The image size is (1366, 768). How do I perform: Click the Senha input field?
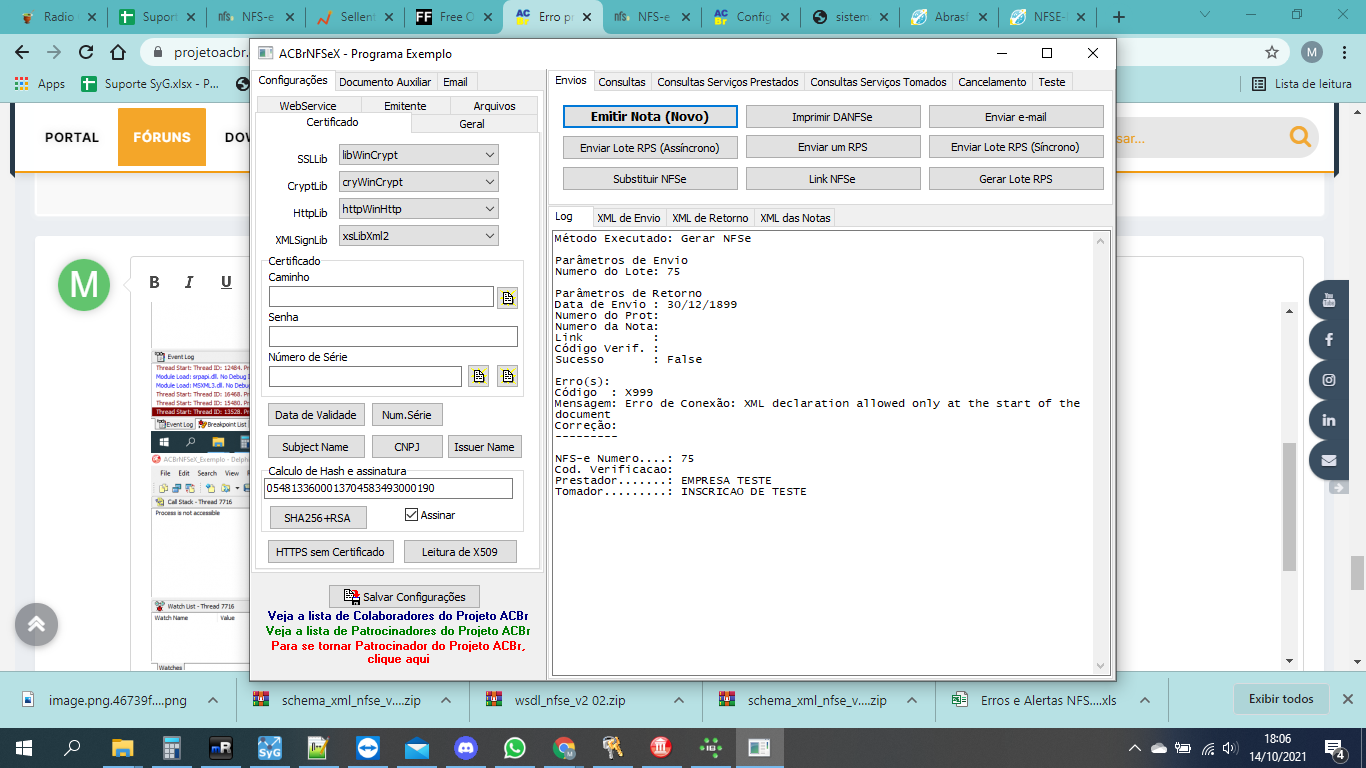coord(393,337)
